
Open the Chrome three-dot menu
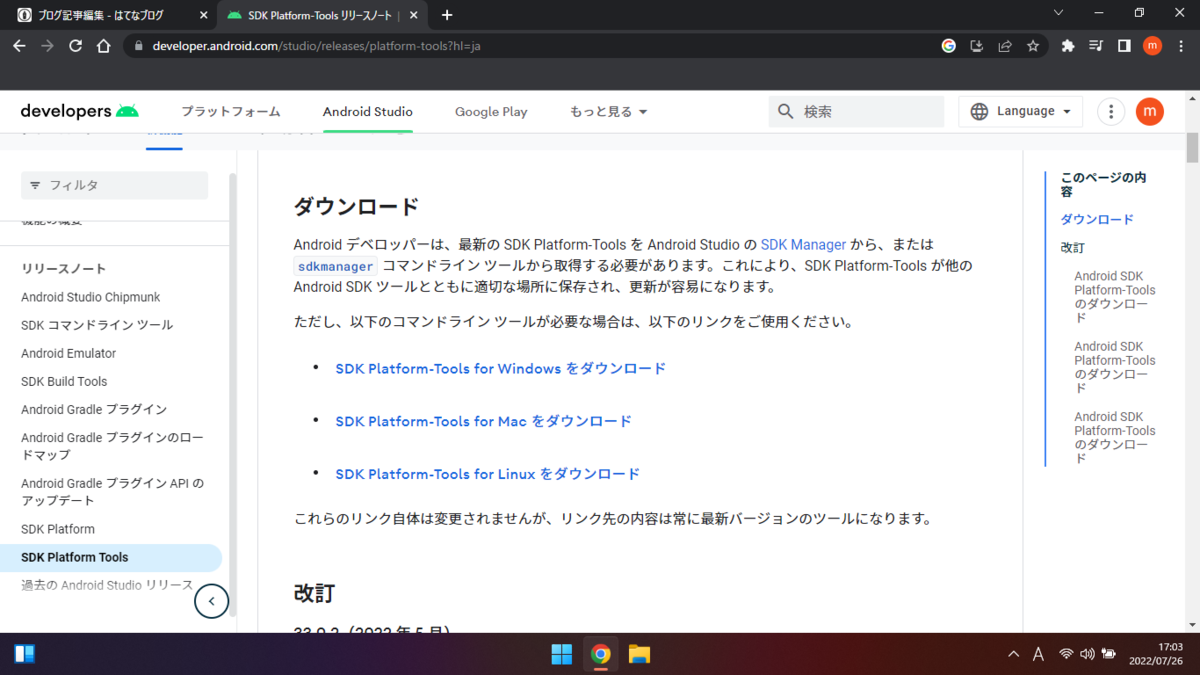click(1181, 46)
